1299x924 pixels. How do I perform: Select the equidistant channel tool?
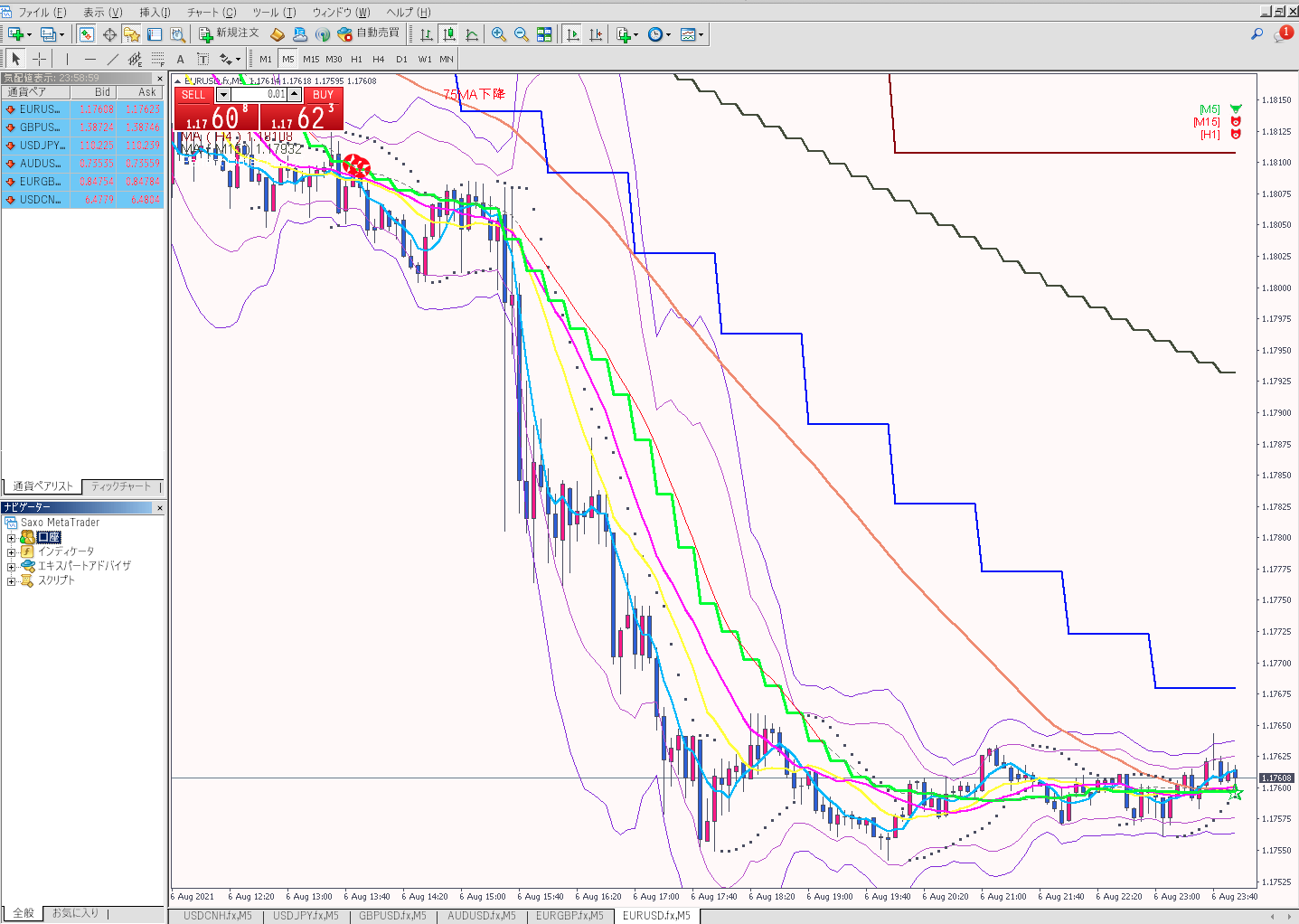135,59
